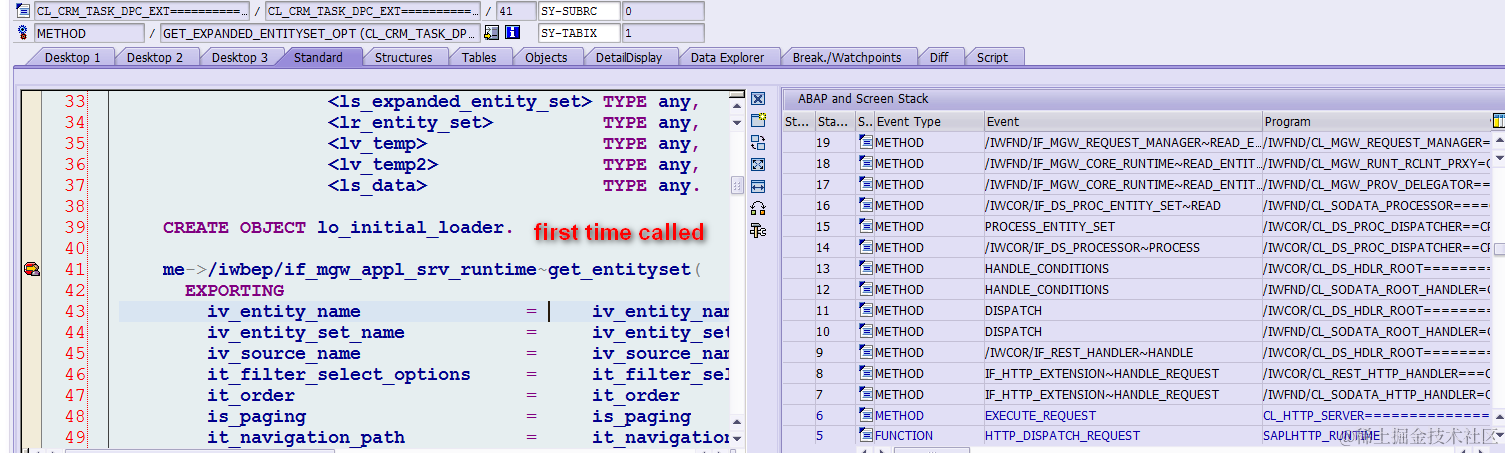Viewport: 1505px width, 453px height.
Task: Click the stack icon in row 10
Action: click(865, 331)
